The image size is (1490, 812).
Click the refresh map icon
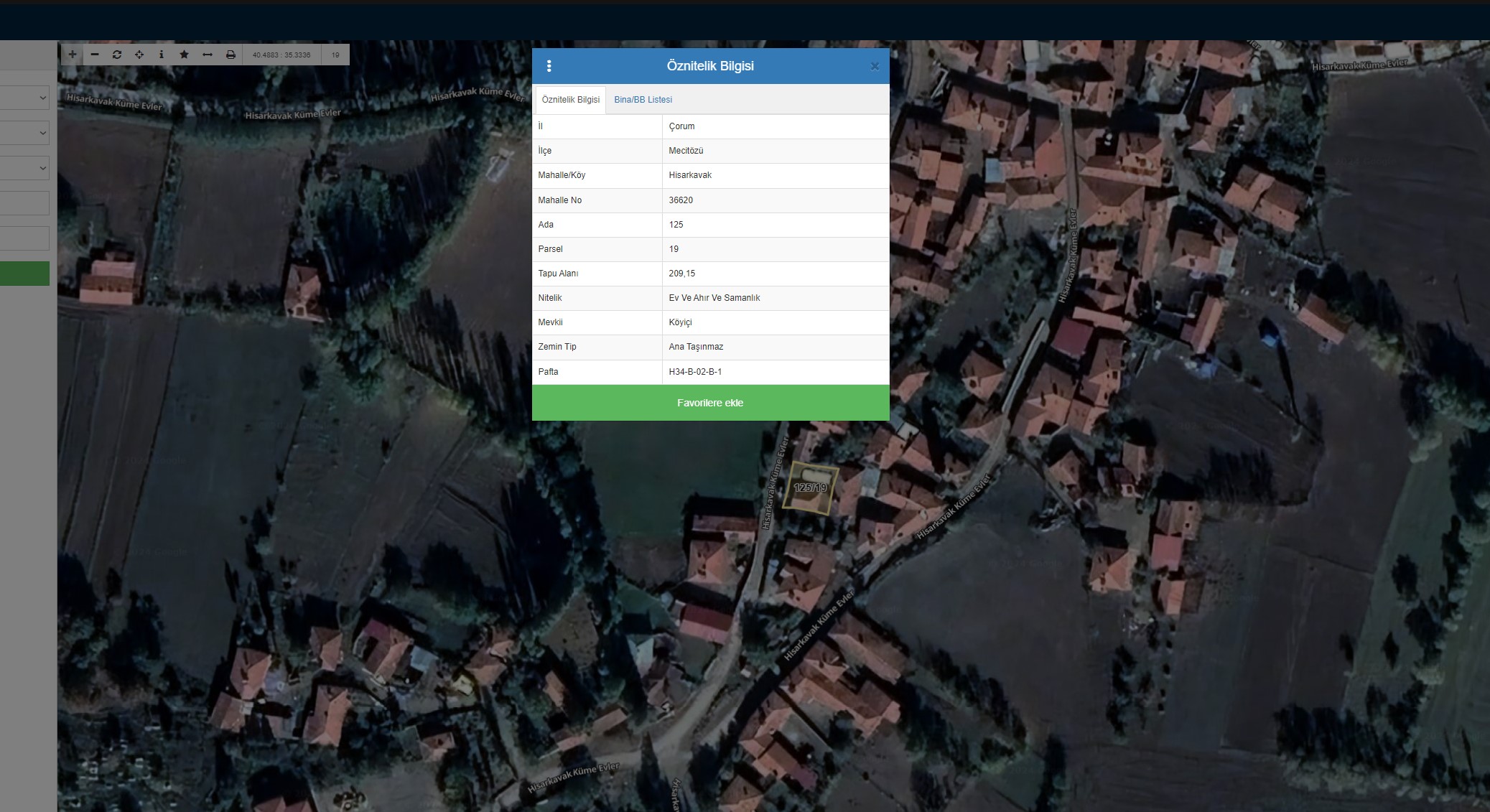point(117,55)
